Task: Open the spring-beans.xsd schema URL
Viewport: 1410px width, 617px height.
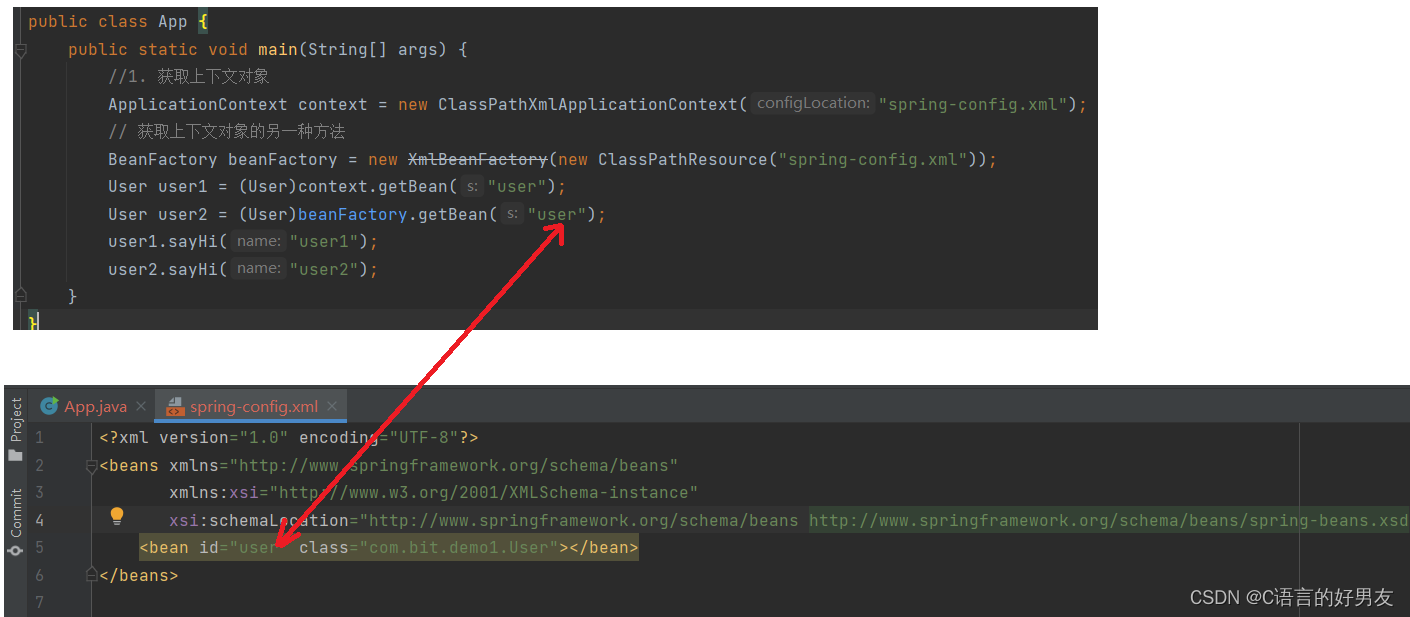Action: (1108, 520)
